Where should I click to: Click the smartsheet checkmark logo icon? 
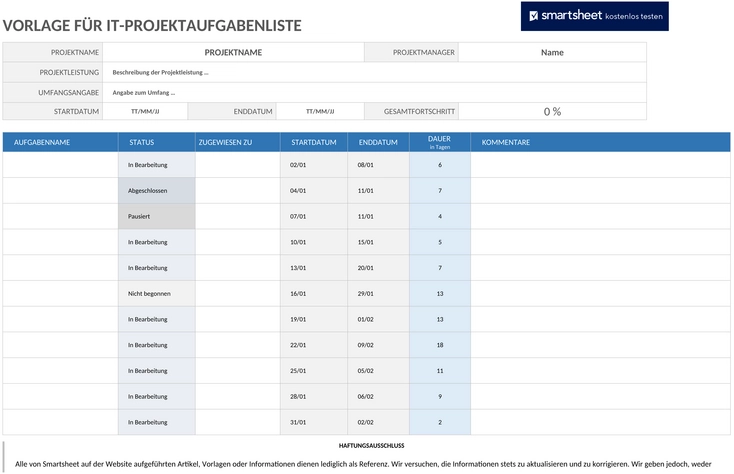click(534, 16)
